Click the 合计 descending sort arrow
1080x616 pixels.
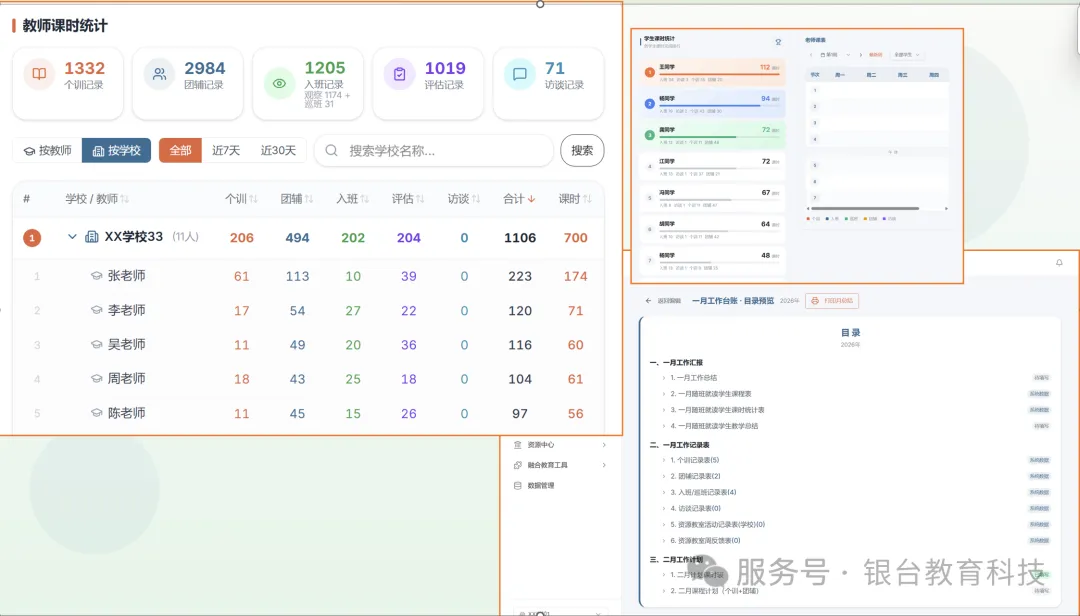tap(531, 199)
